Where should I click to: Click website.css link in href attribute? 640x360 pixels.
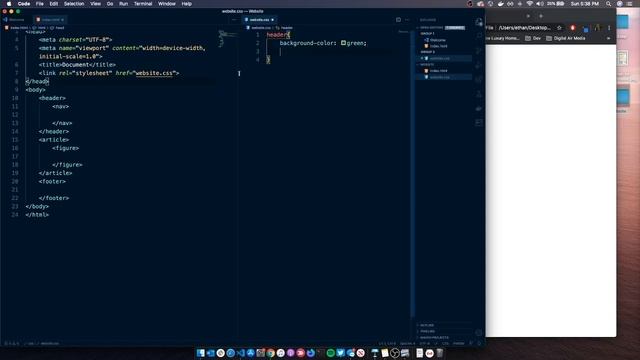click(x=154, y=73)
